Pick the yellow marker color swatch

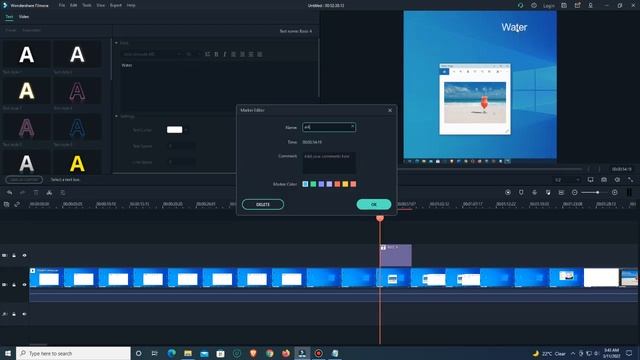[345, 184]
